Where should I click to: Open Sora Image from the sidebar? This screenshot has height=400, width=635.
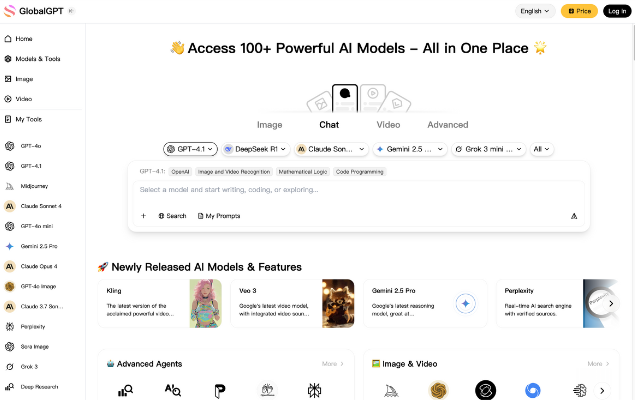(x=33, y=347)
